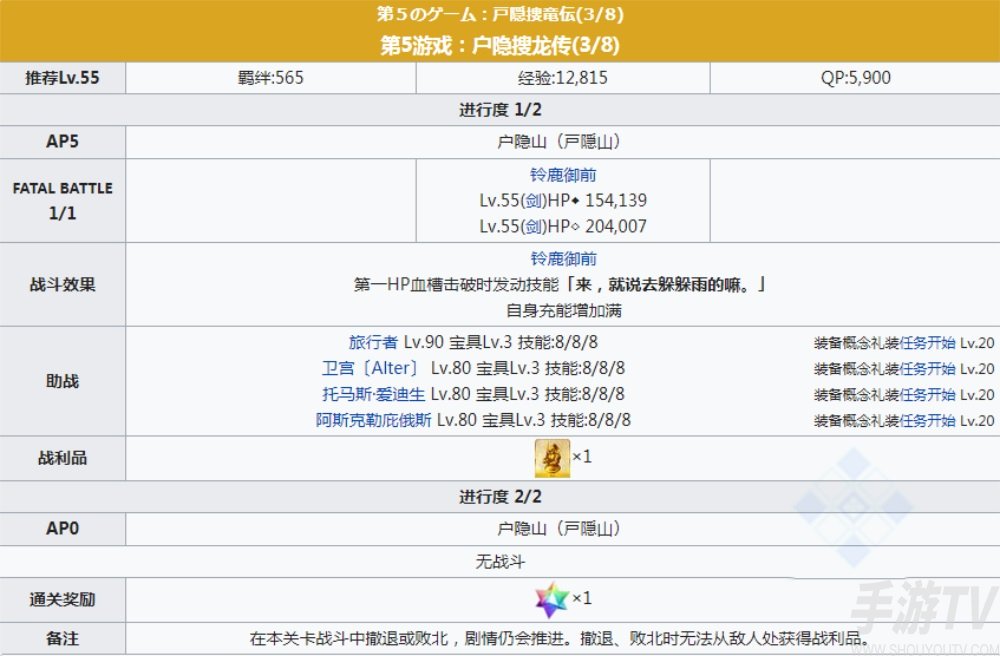
Task: Open 铃鹿御前 link in 战斗效果 row
Action: (x=563, y=258)
